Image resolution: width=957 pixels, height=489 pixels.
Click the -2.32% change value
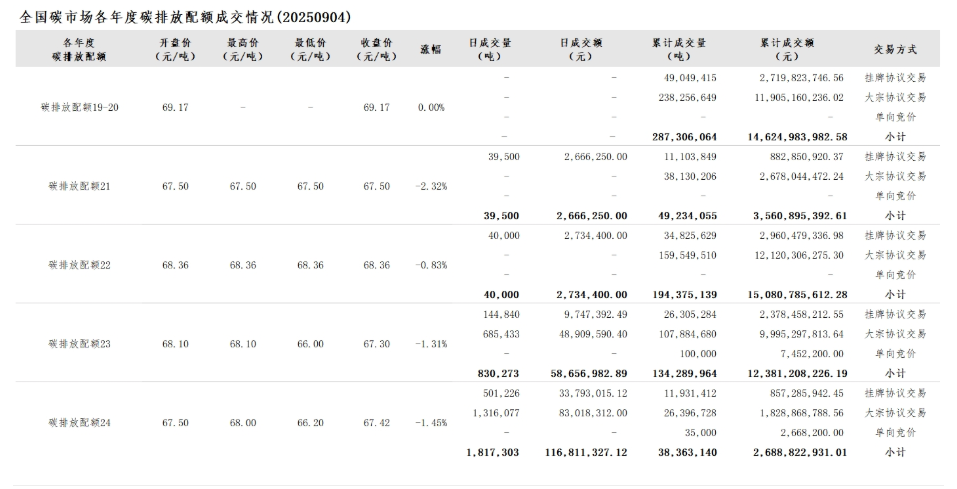coord(431,186)
